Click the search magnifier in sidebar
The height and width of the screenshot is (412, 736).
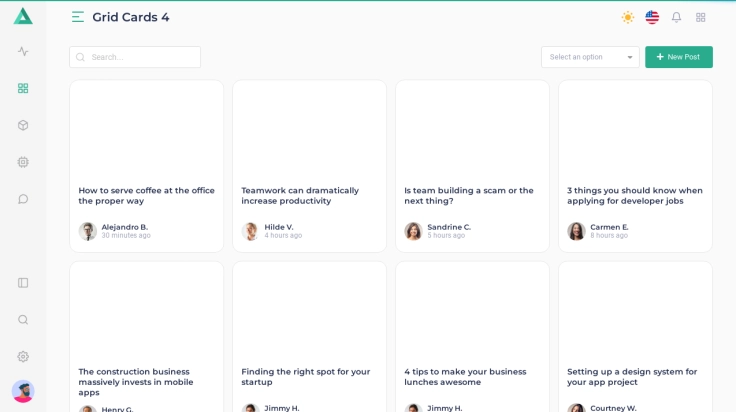point(23,320)
